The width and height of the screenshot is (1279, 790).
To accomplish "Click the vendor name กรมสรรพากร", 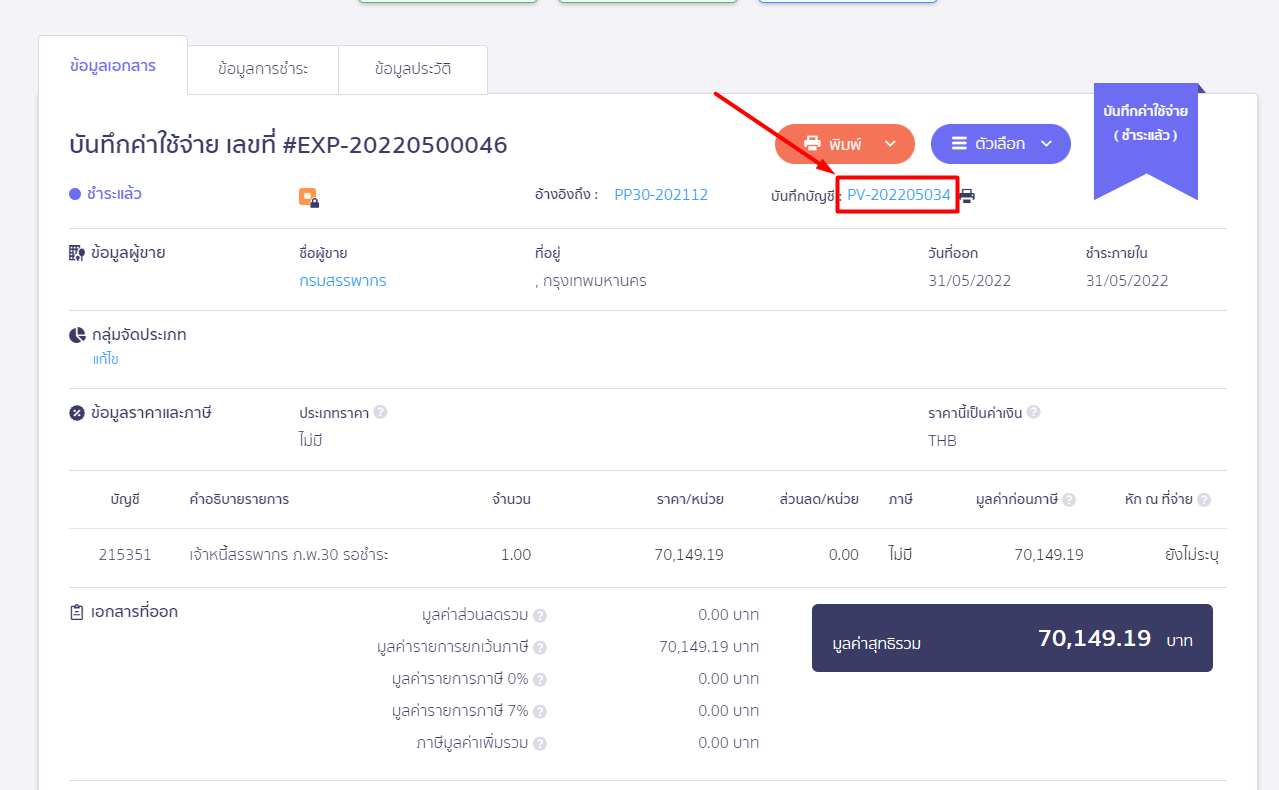I will pyautogui.click(x=343, y=281).
